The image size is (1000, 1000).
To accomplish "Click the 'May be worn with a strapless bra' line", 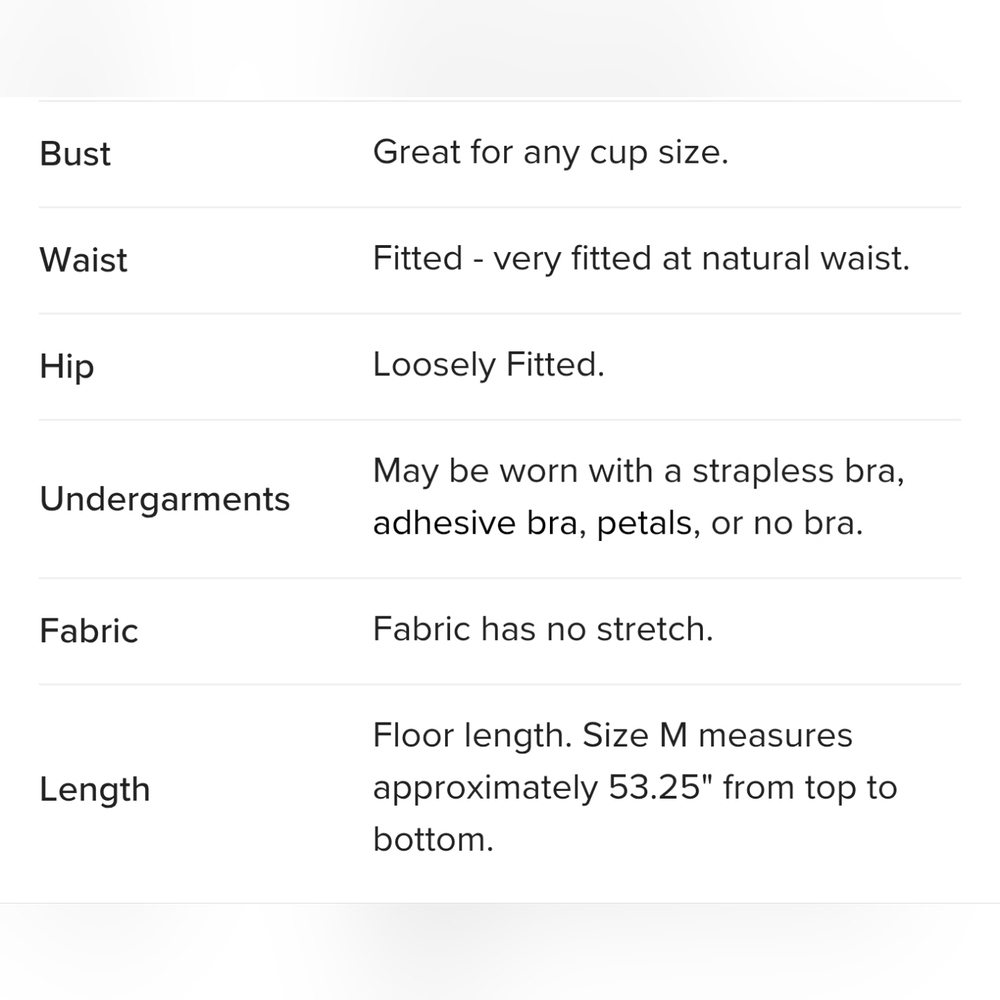I will pyautogui.click(x=638, y=472).
